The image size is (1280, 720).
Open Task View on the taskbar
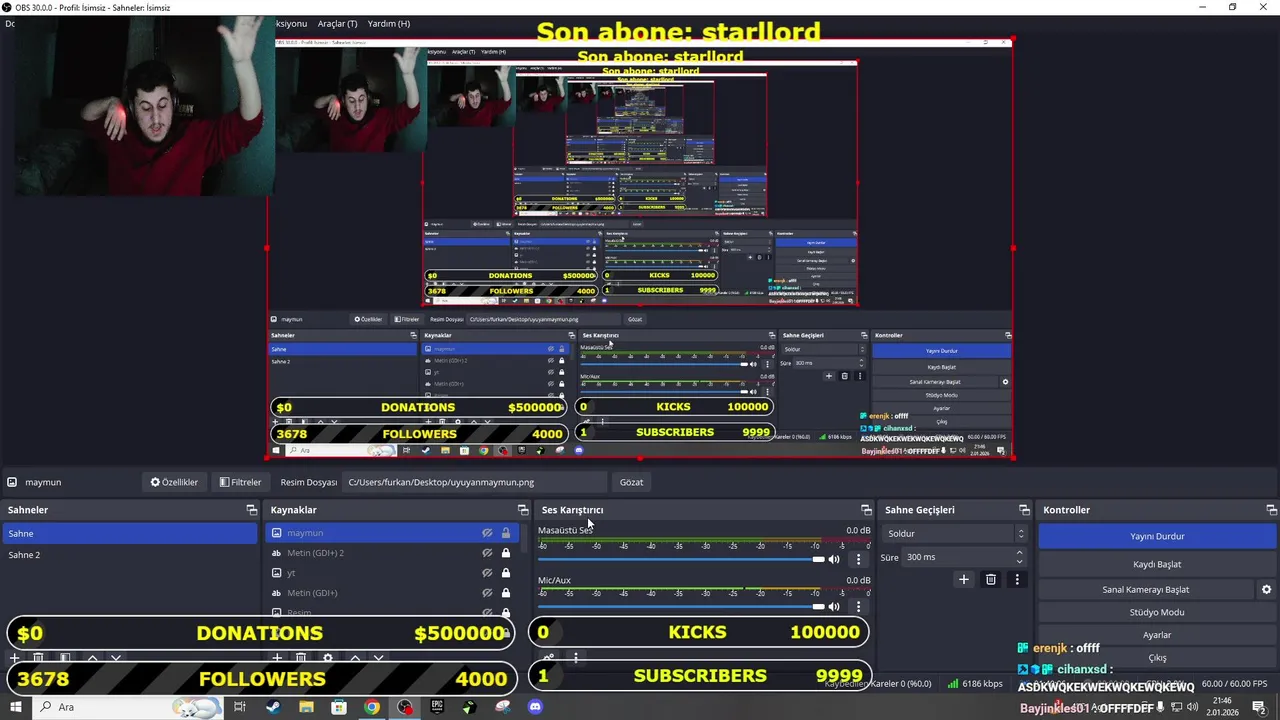coord(239,707)
